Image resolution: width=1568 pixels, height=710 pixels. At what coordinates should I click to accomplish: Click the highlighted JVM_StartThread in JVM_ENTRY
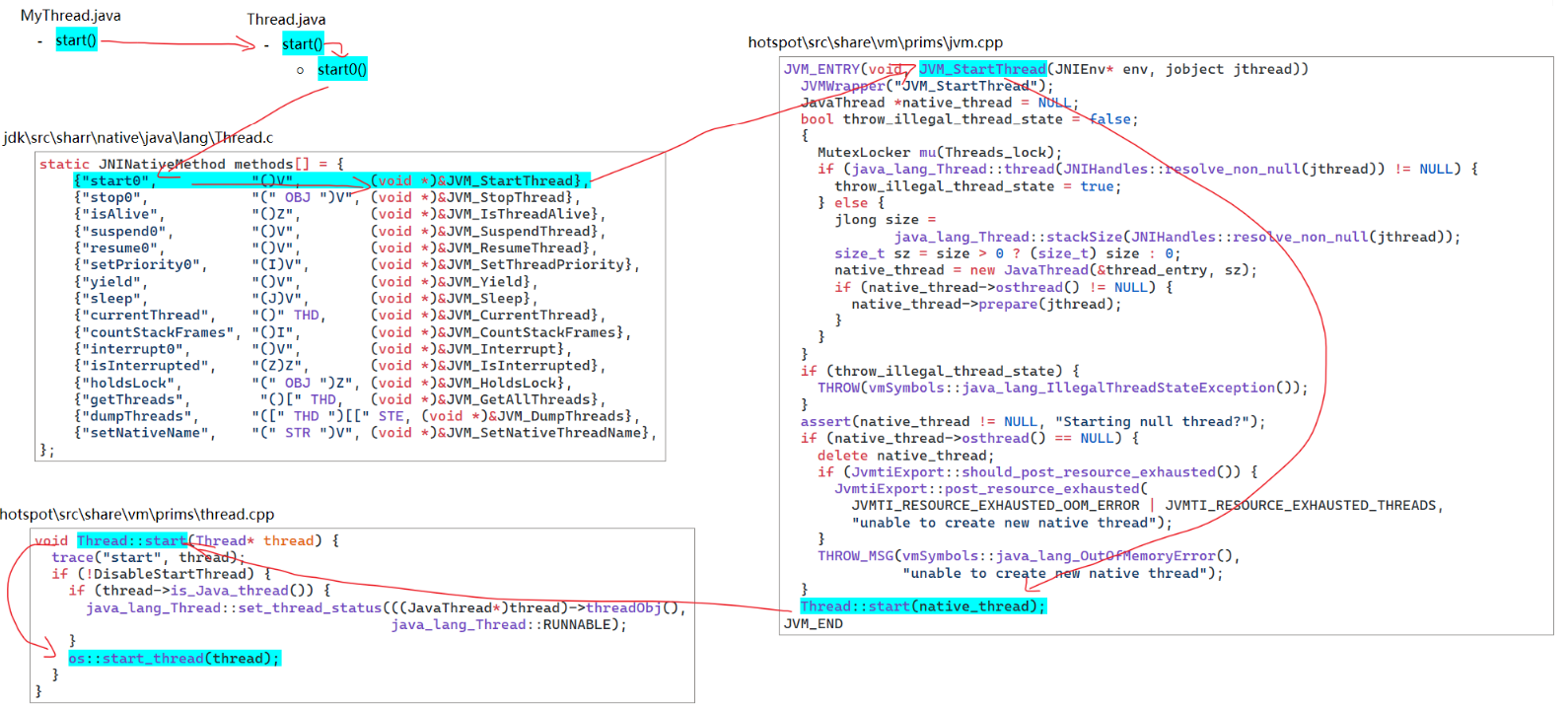click(982, 69)
